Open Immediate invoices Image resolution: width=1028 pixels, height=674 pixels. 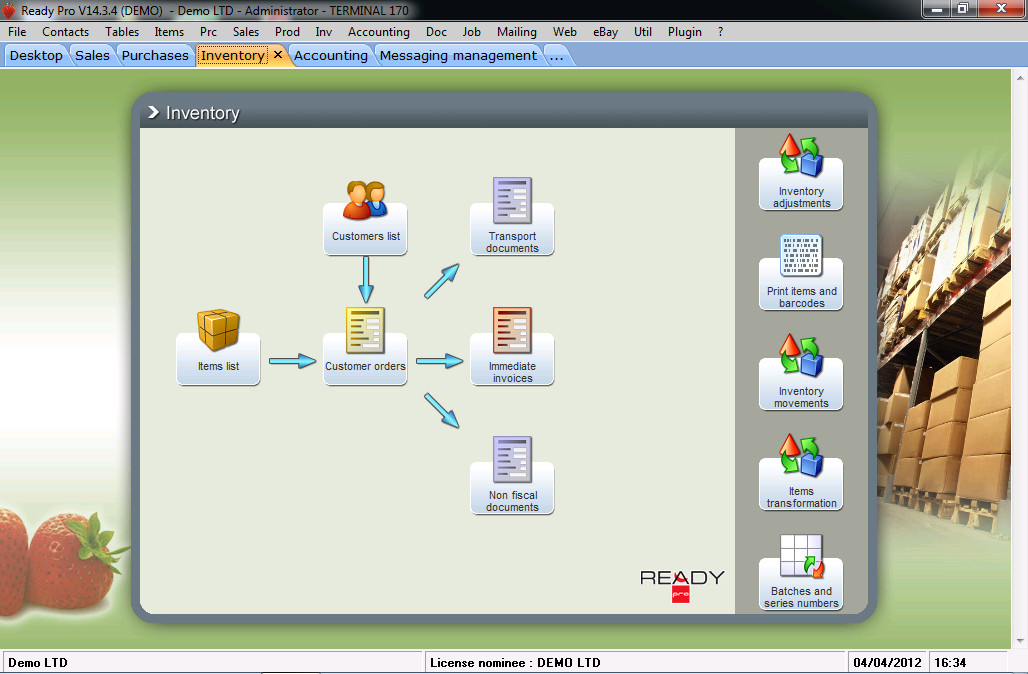[x=512, y=346]
